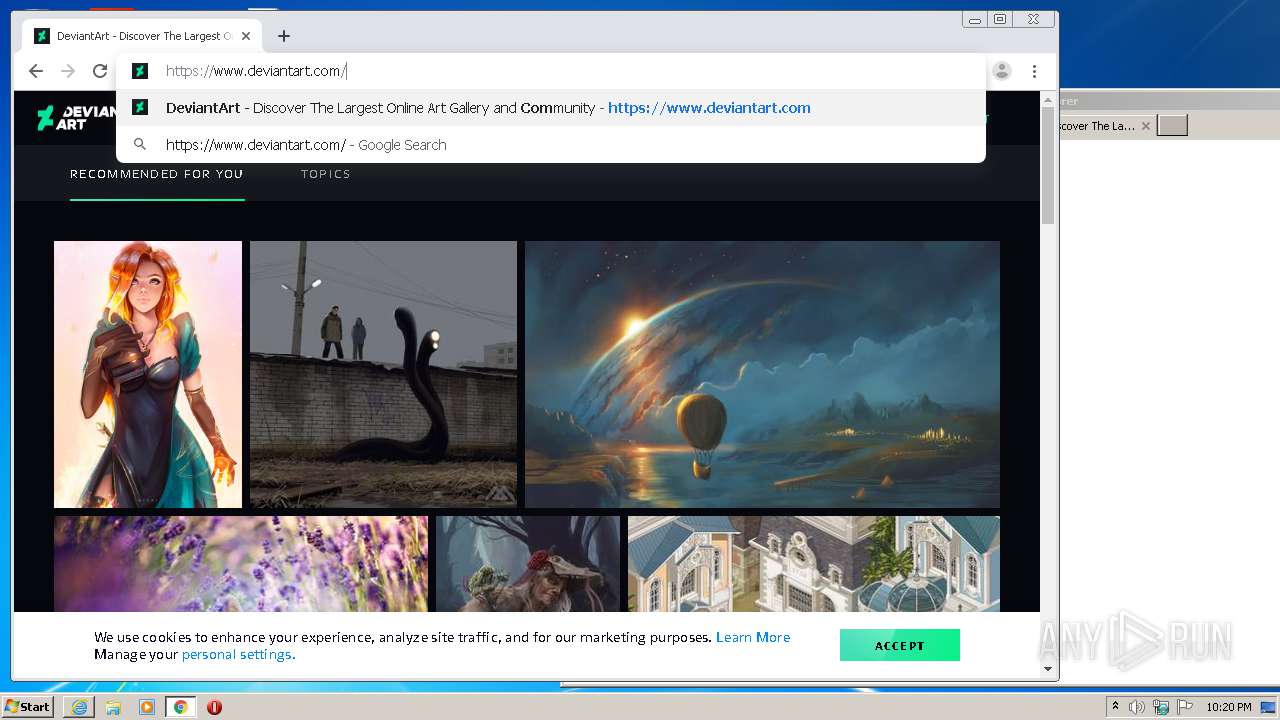Follow the Learn More cookie link
This screenshot has height=720, width=1280.
[753, 637]
